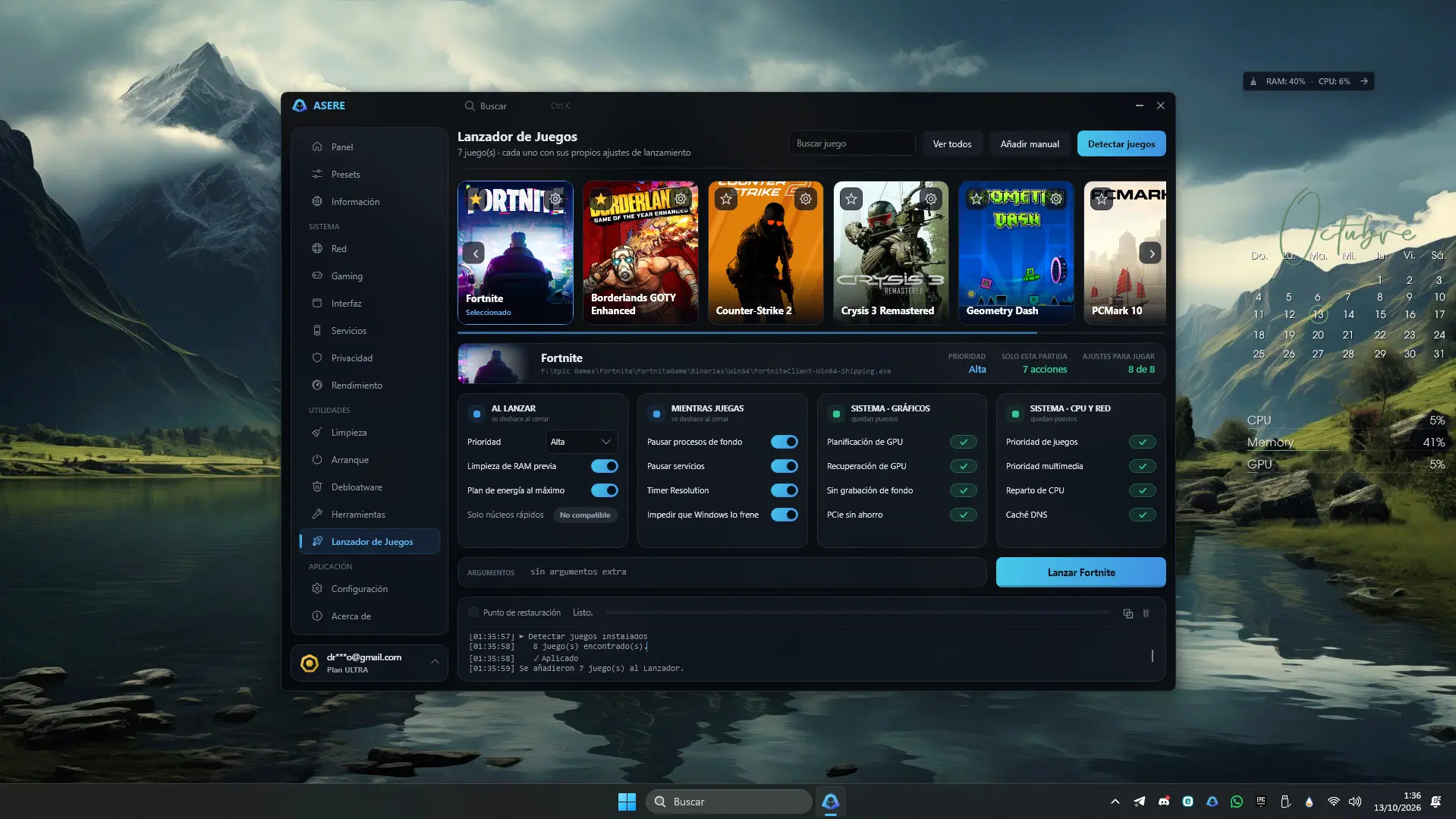1456x819 pixels.
Task: Click the Buscar juego search field
Action: (851, 143)
